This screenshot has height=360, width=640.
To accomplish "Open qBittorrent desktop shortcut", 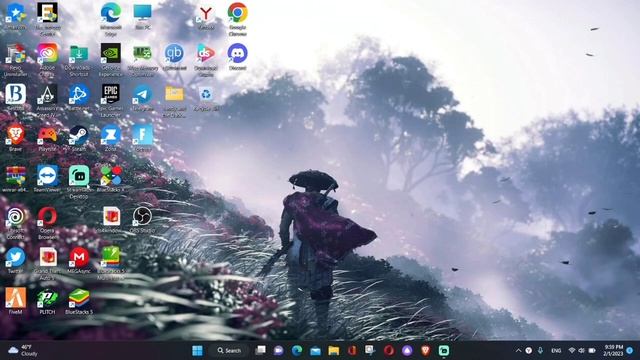I will tap(174, 53).
